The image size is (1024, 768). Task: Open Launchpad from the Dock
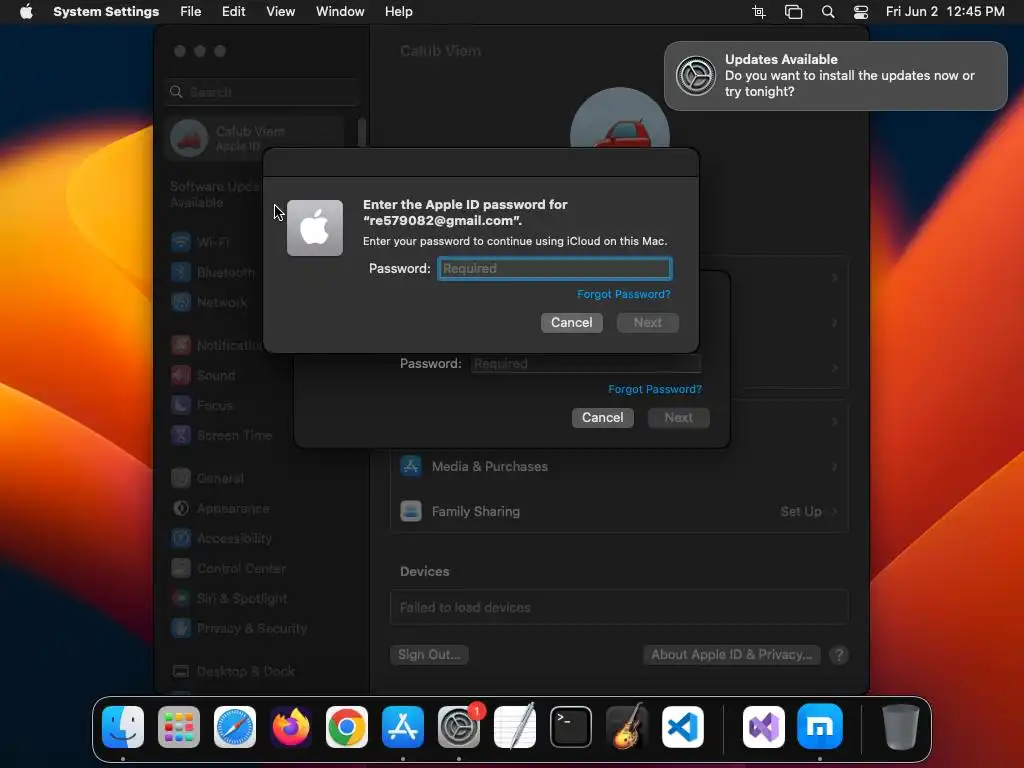pos(179,727)
